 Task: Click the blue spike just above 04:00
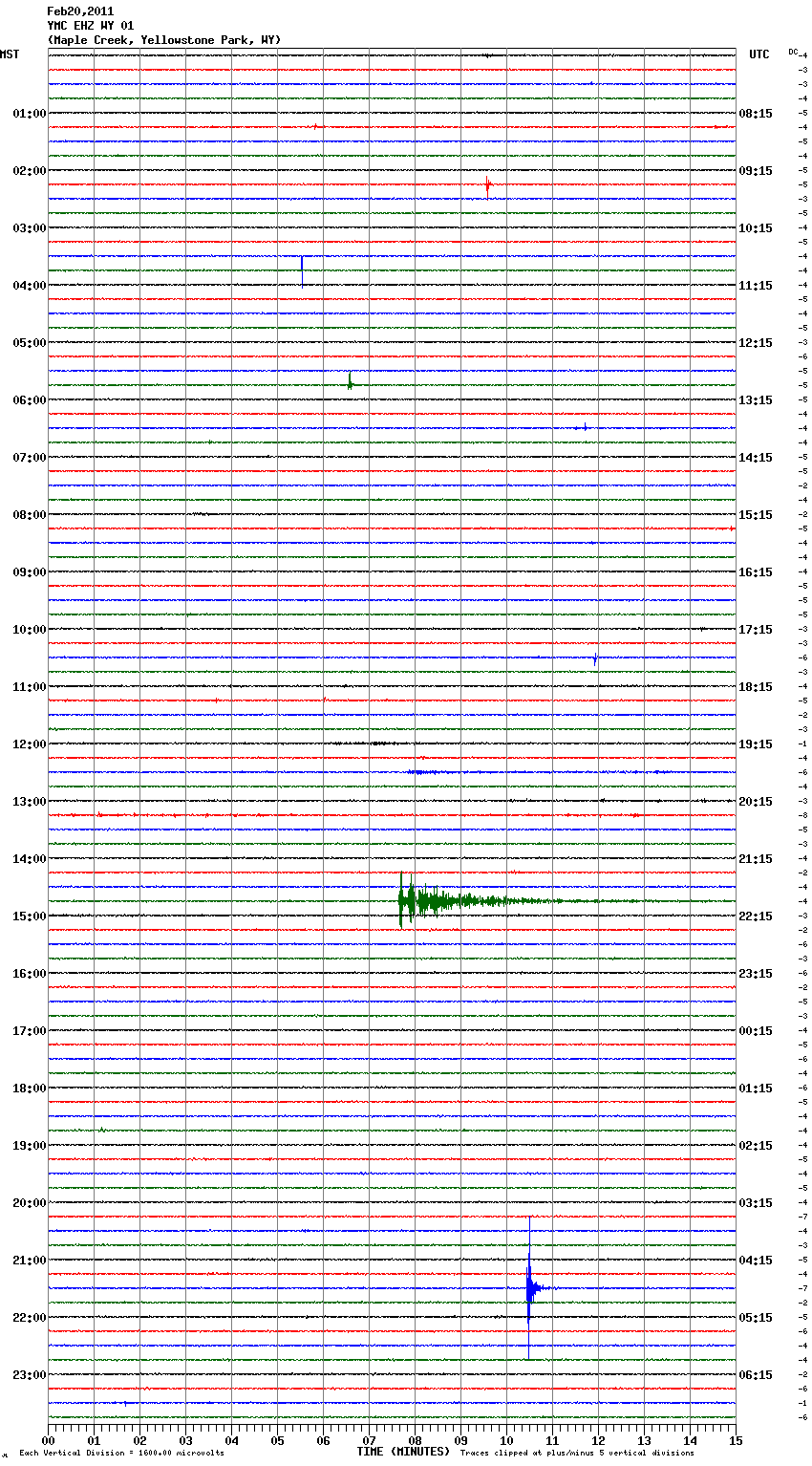[x=302, y=270]
